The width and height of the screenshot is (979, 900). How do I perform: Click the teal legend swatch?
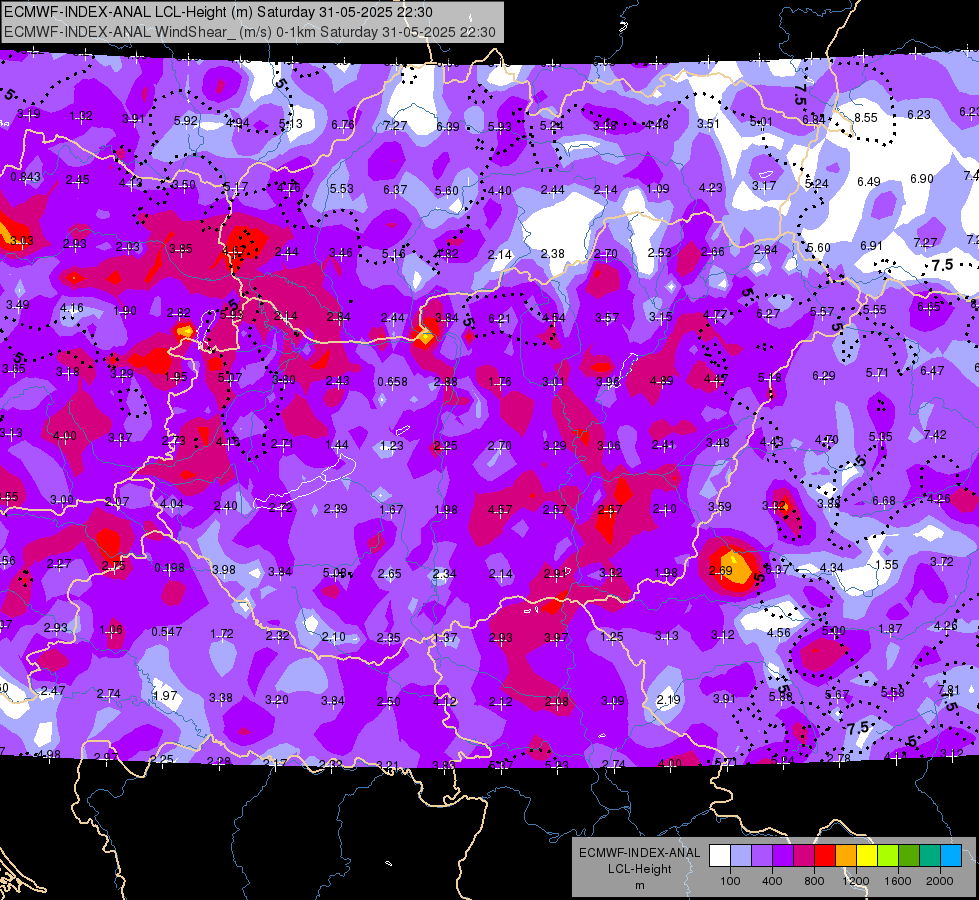930,856
